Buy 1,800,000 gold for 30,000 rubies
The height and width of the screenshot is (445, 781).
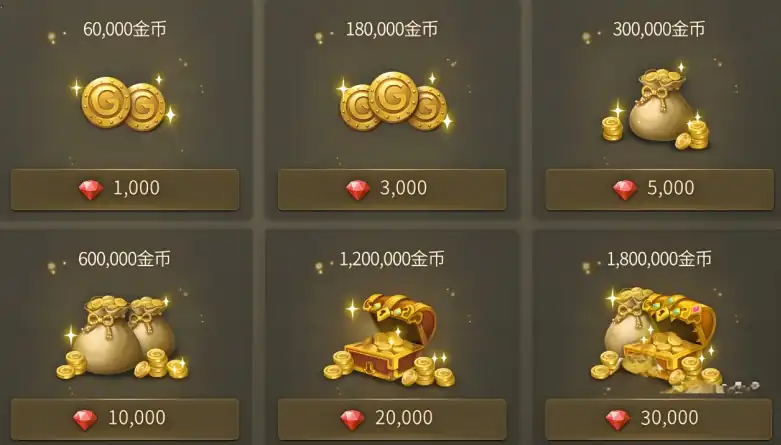click(658, 419)
